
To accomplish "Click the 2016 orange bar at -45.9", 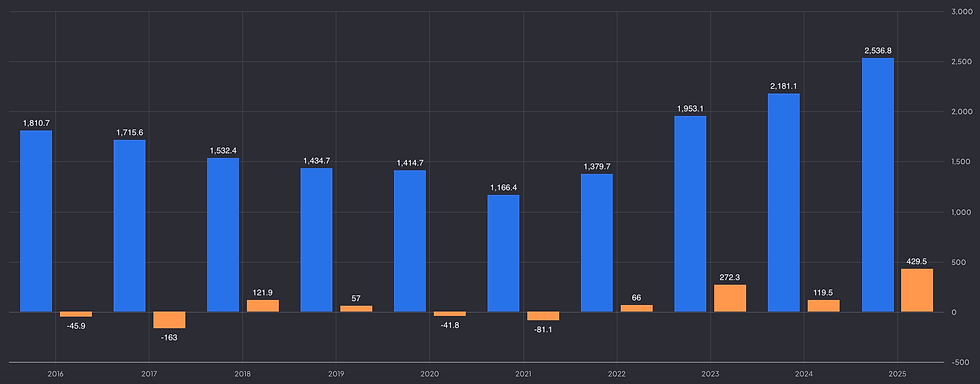I will click(x=76, y=314).
